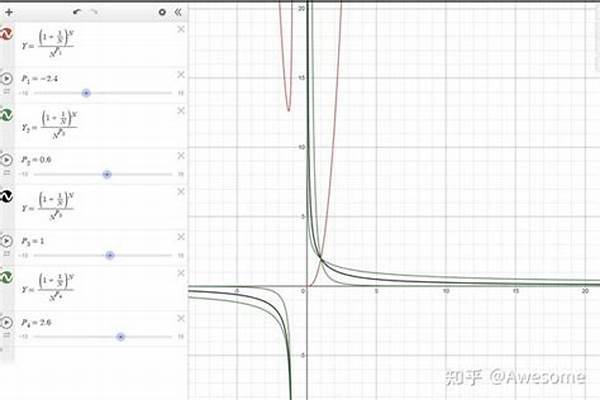Screen dimensions: 600x400
Task: Undo the last edit
Action: click(x=77, y=12)
